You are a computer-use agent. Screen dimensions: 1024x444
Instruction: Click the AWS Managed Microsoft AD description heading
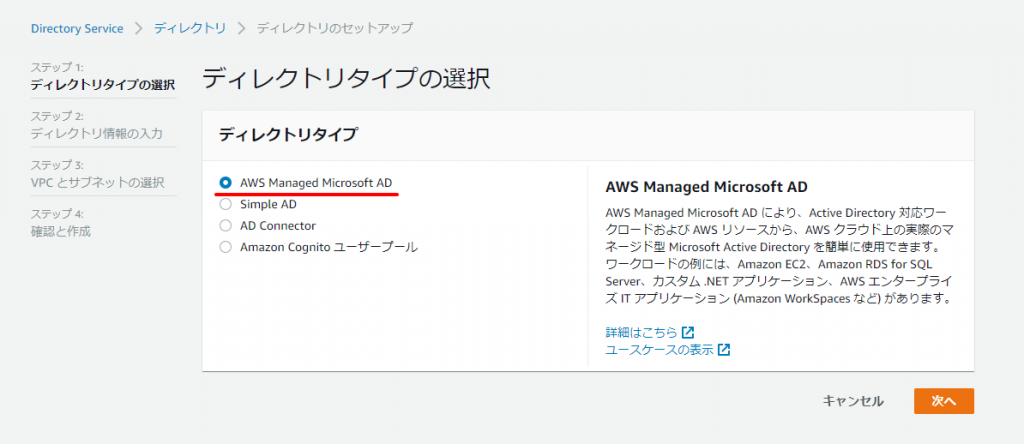click(x=707, y=187)
